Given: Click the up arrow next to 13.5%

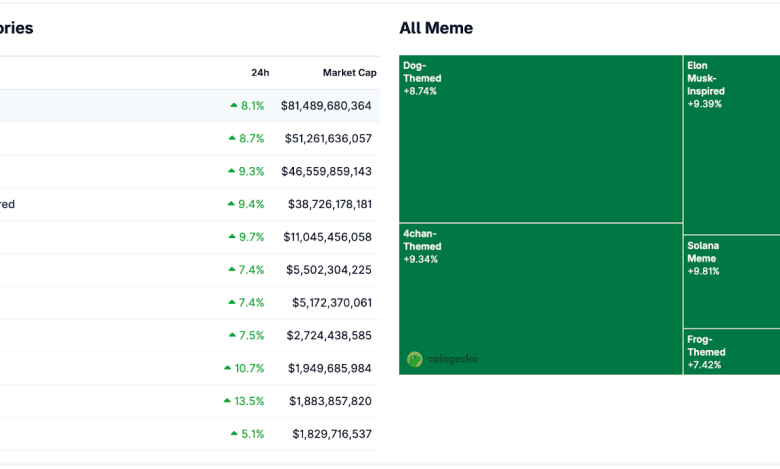Looking at the screenshot, I should (x=227, y=401).
